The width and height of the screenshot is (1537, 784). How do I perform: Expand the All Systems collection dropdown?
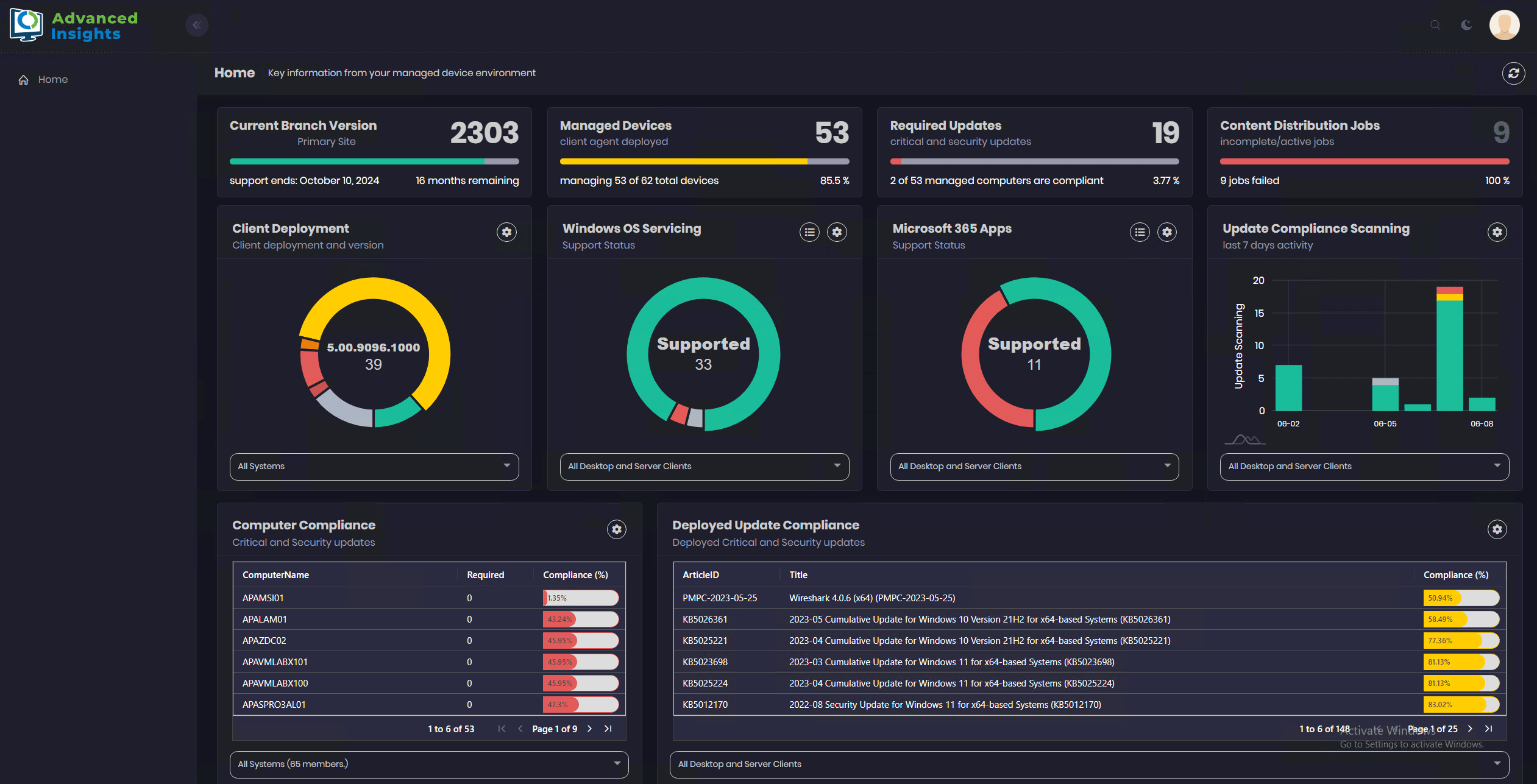[374, 467]
